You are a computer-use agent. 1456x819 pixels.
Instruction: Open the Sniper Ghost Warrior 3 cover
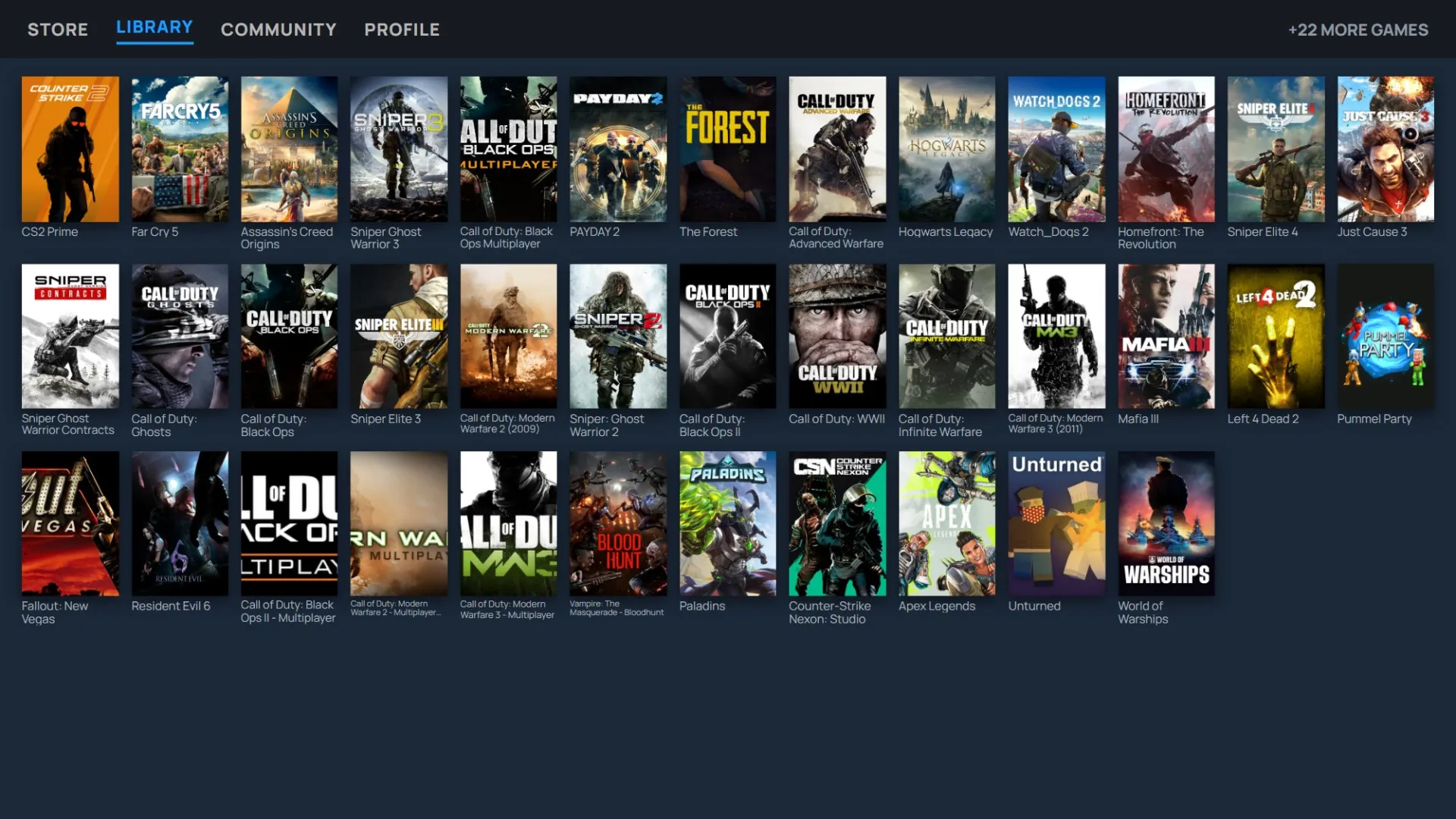click(x=399, y=149)
